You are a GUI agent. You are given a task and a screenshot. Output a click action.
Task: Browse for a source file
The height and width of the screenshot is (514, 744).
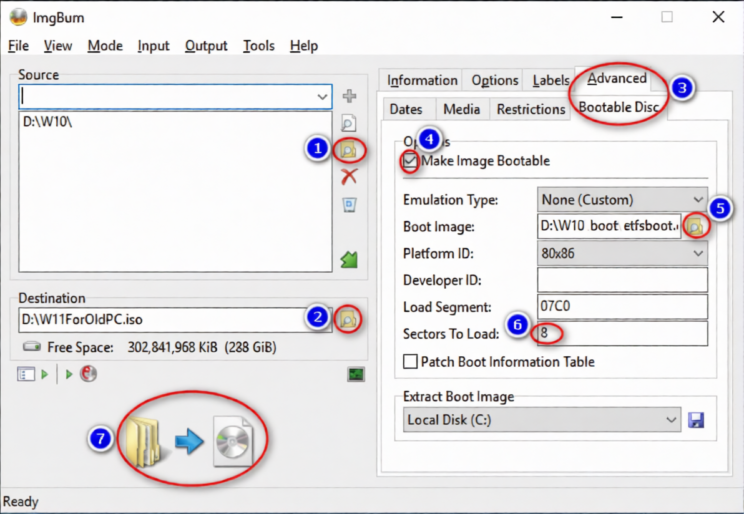(349, 124)
